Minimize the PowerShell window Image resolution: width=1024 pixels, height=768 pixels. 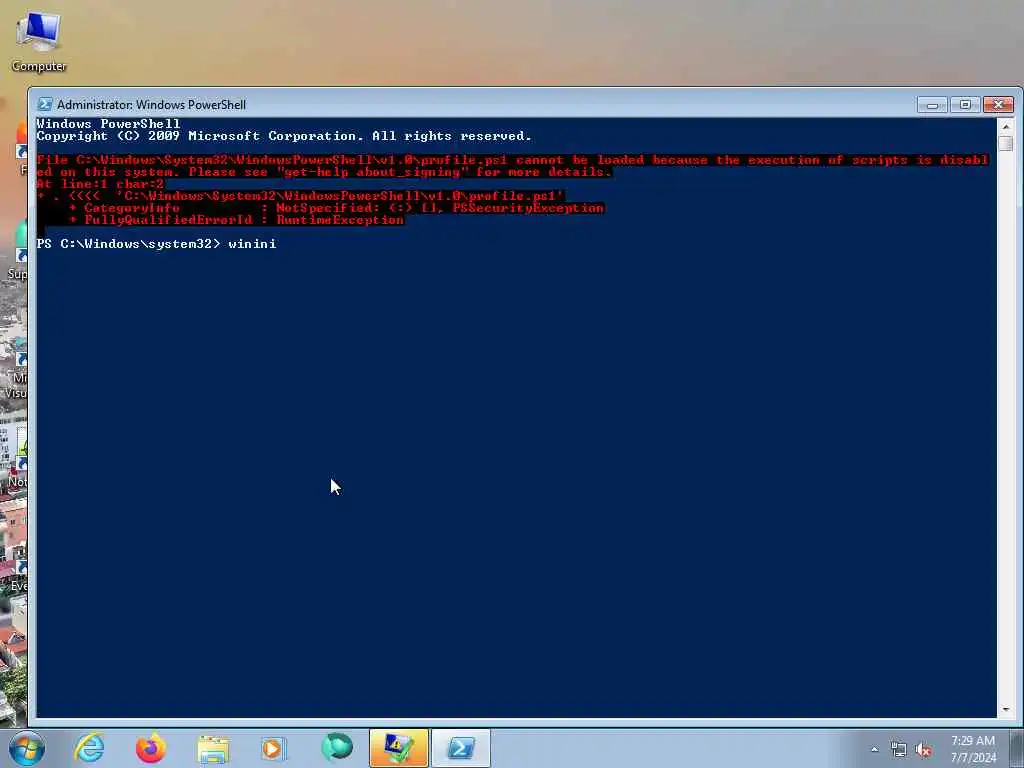coord(932,105)
